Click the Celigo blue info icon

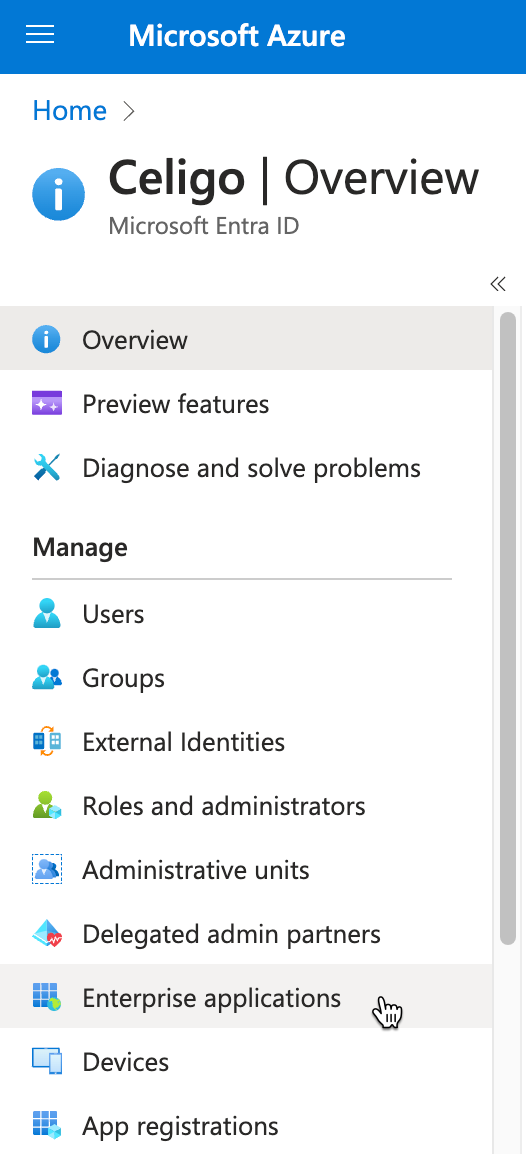point(59,194)
